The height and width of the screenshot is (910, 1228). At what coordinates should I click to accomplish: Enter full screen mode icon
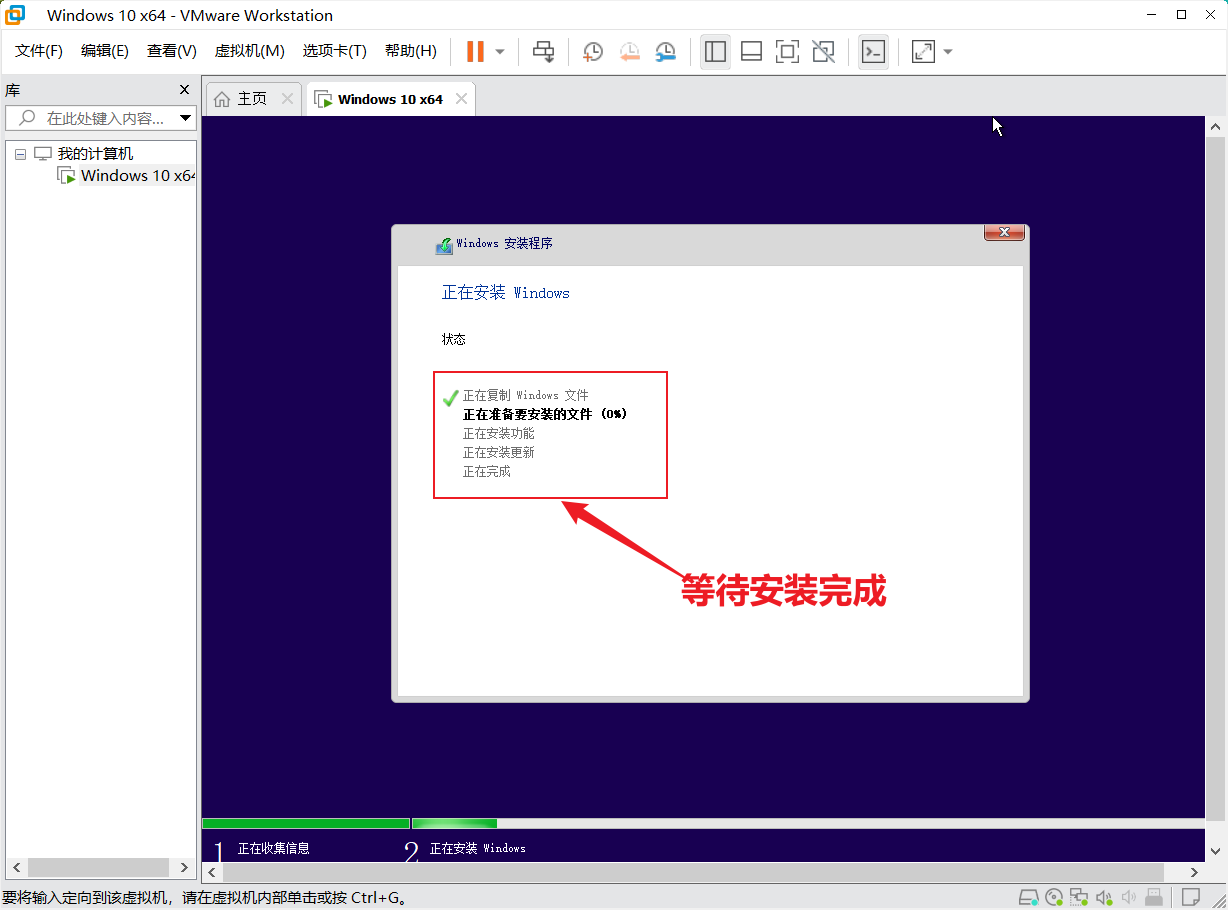click(x=787, y=51)
